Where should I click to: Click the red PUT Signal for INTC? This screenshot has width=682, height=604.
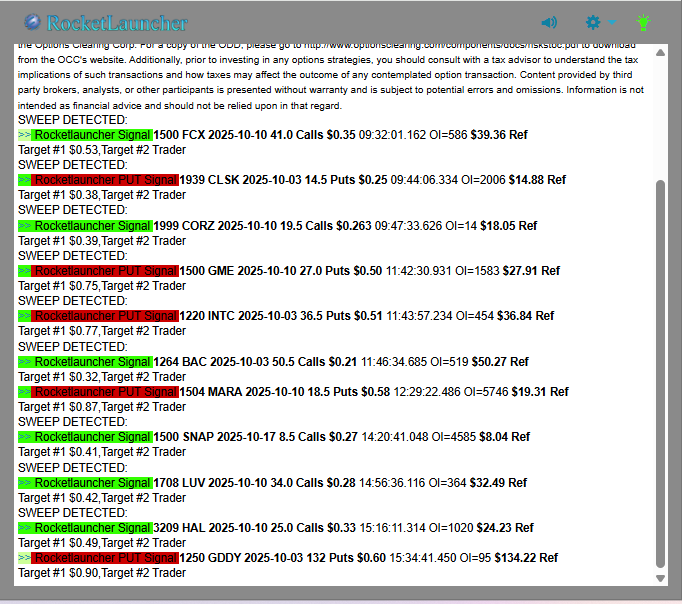tap(98, 316)
